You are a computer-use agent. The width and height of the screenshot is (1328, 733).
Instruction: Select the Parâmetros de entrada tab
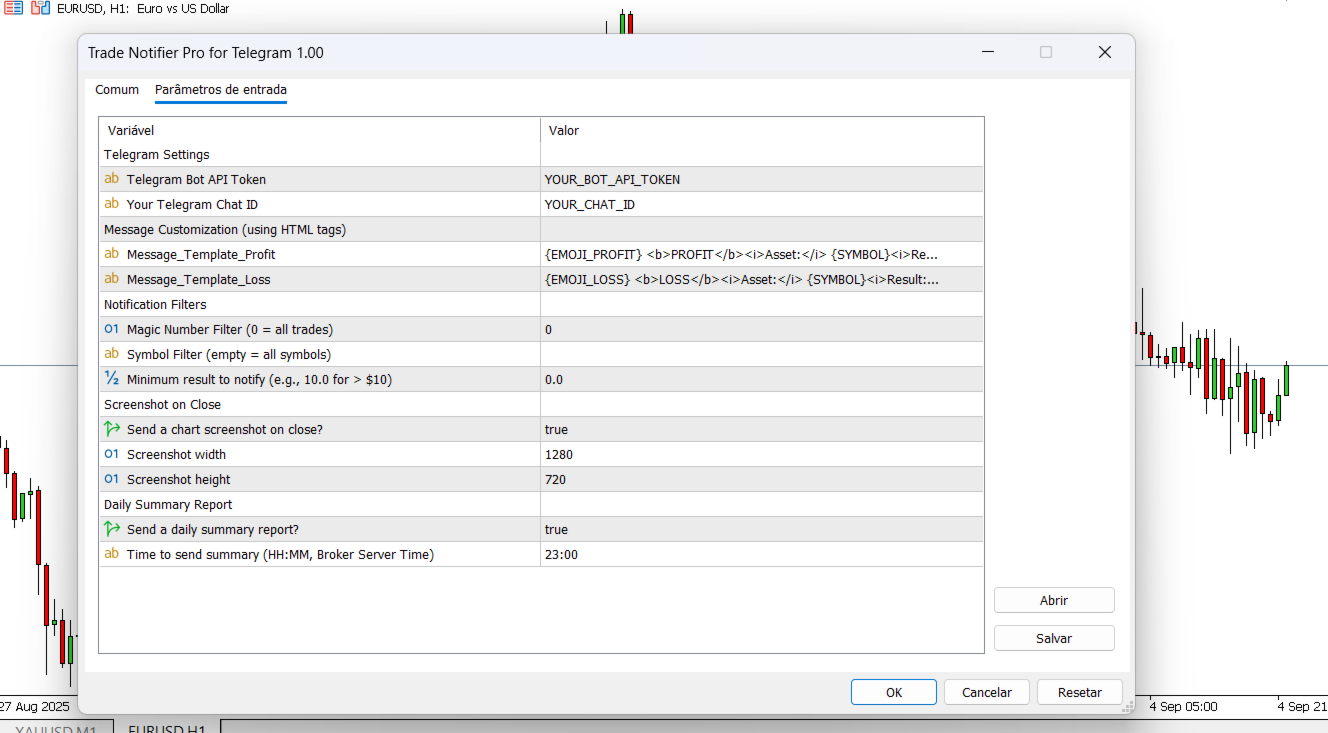click(221, 90)
